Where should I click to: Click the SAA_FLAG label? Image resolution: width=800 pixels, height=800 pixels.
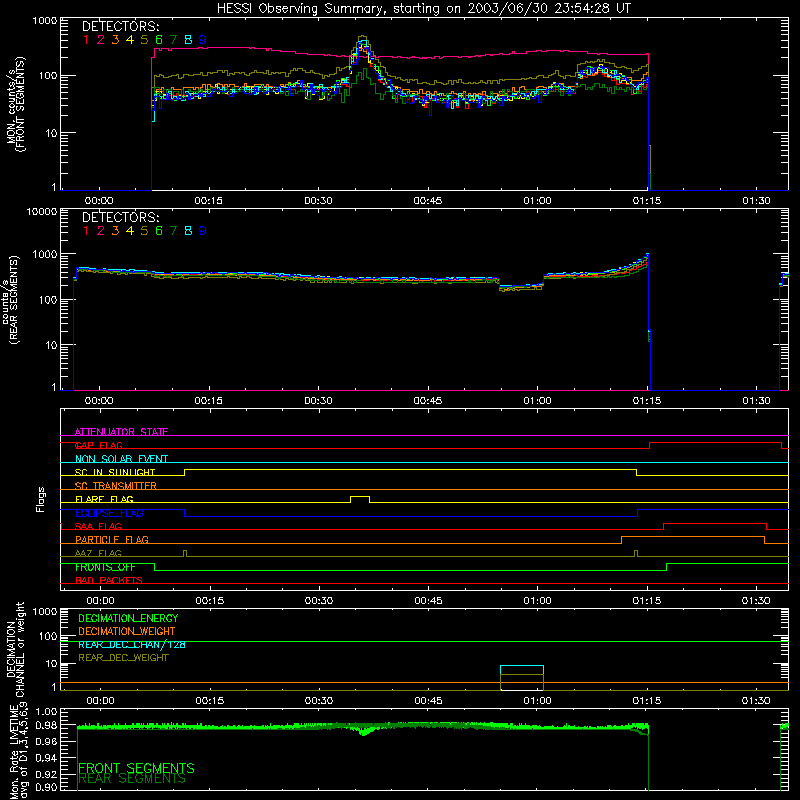98,526
